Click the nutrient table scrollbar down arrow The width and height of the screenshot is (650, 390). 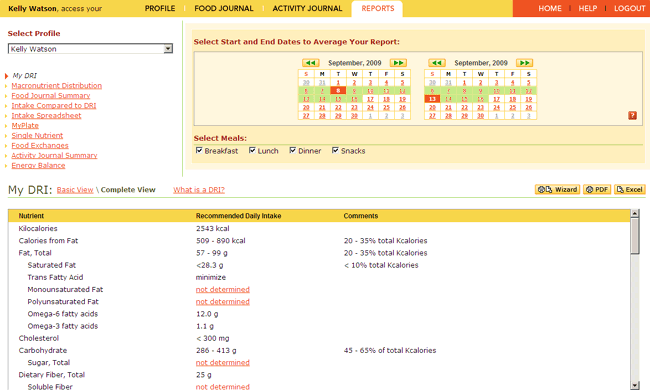635,385
